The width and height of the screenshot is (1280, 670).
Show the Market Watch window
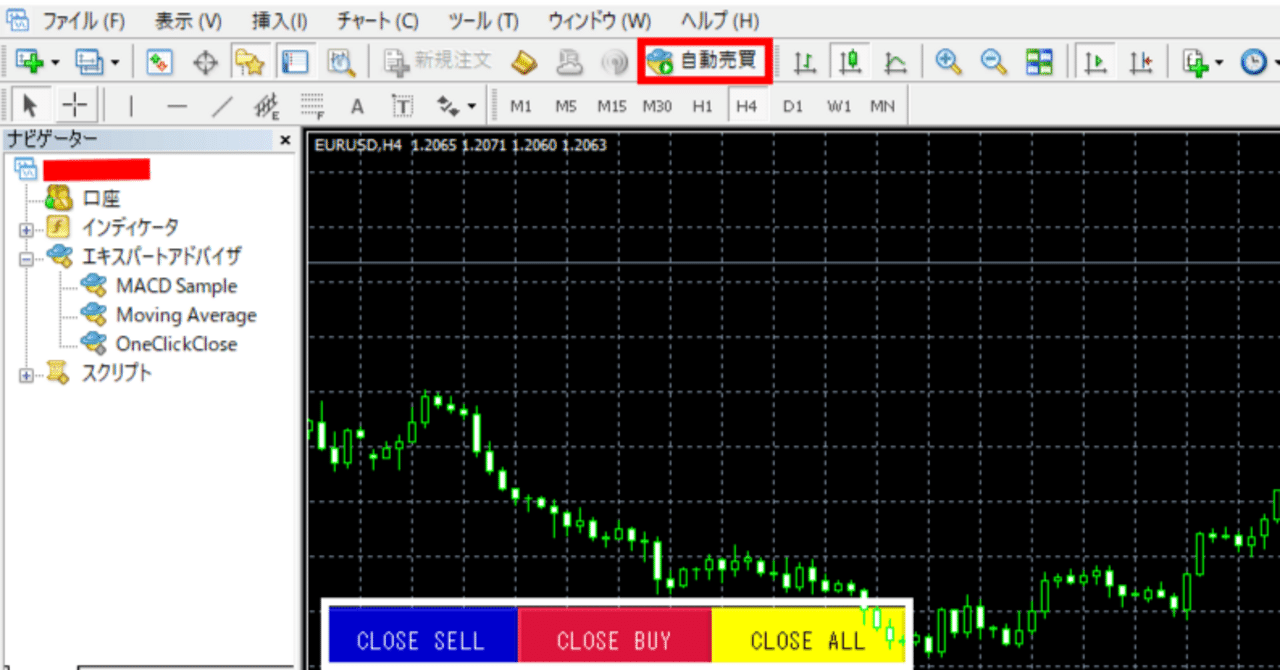(160, 62)
